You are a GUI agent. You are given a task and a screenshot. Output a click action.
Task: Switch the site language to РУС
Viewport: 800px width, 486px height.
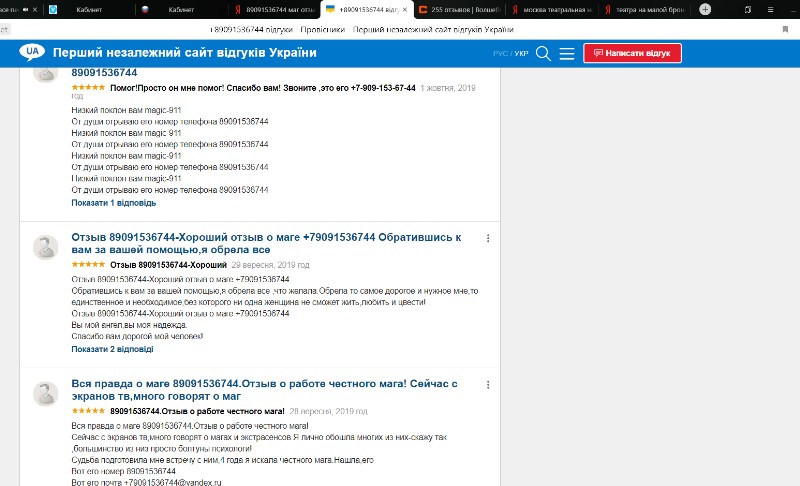pyautogui.click(x=501, y=54)
